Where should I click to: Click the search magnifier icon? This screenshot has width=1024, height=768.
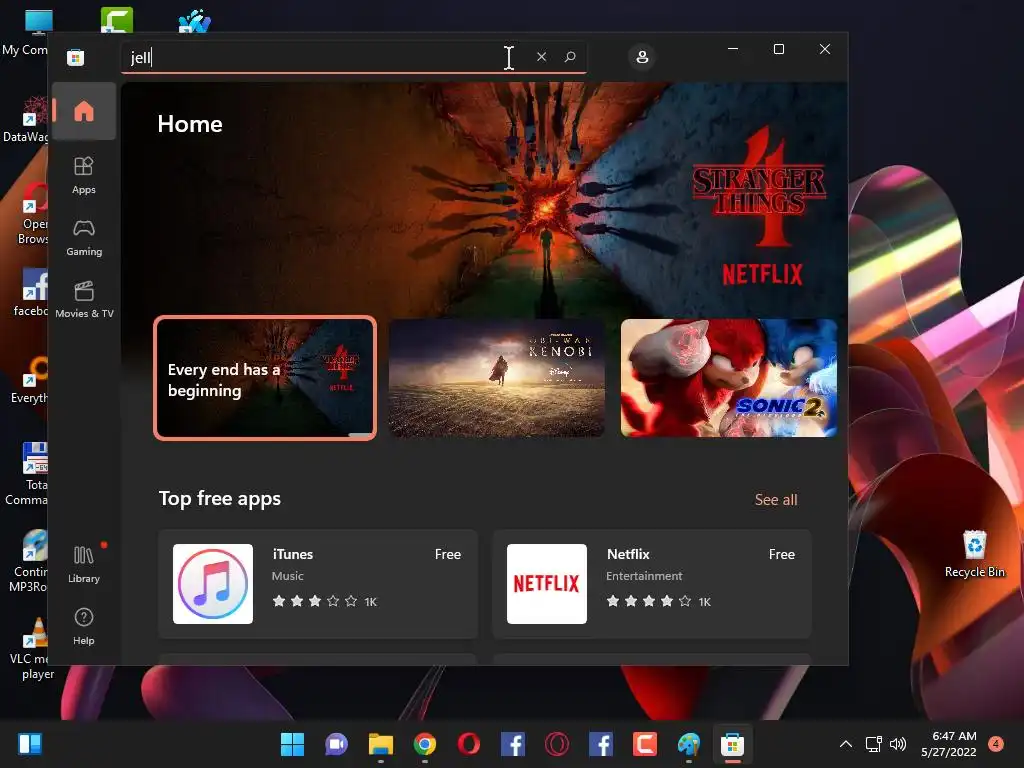point(570,57)
